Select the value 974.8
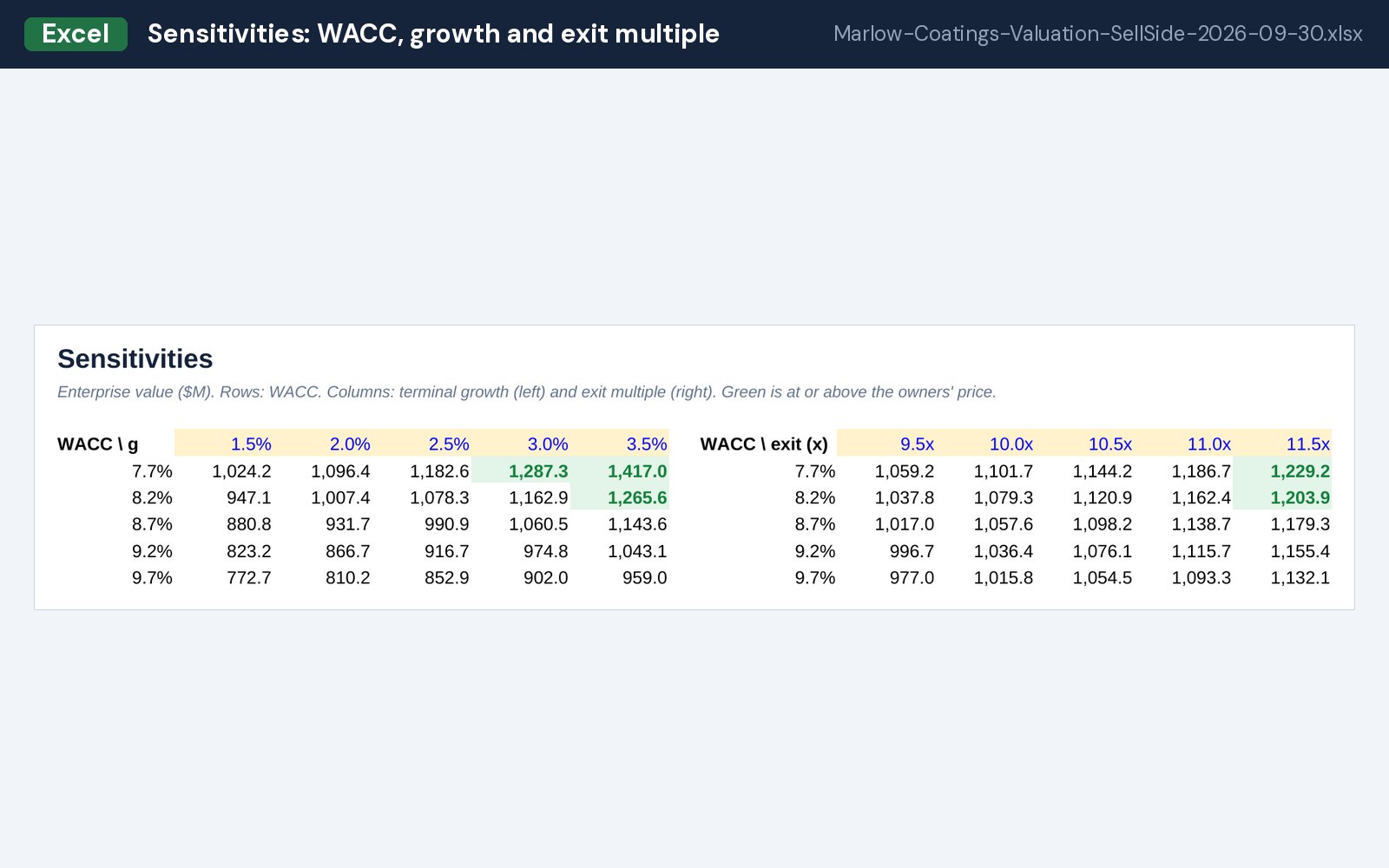 coord(546,551)
